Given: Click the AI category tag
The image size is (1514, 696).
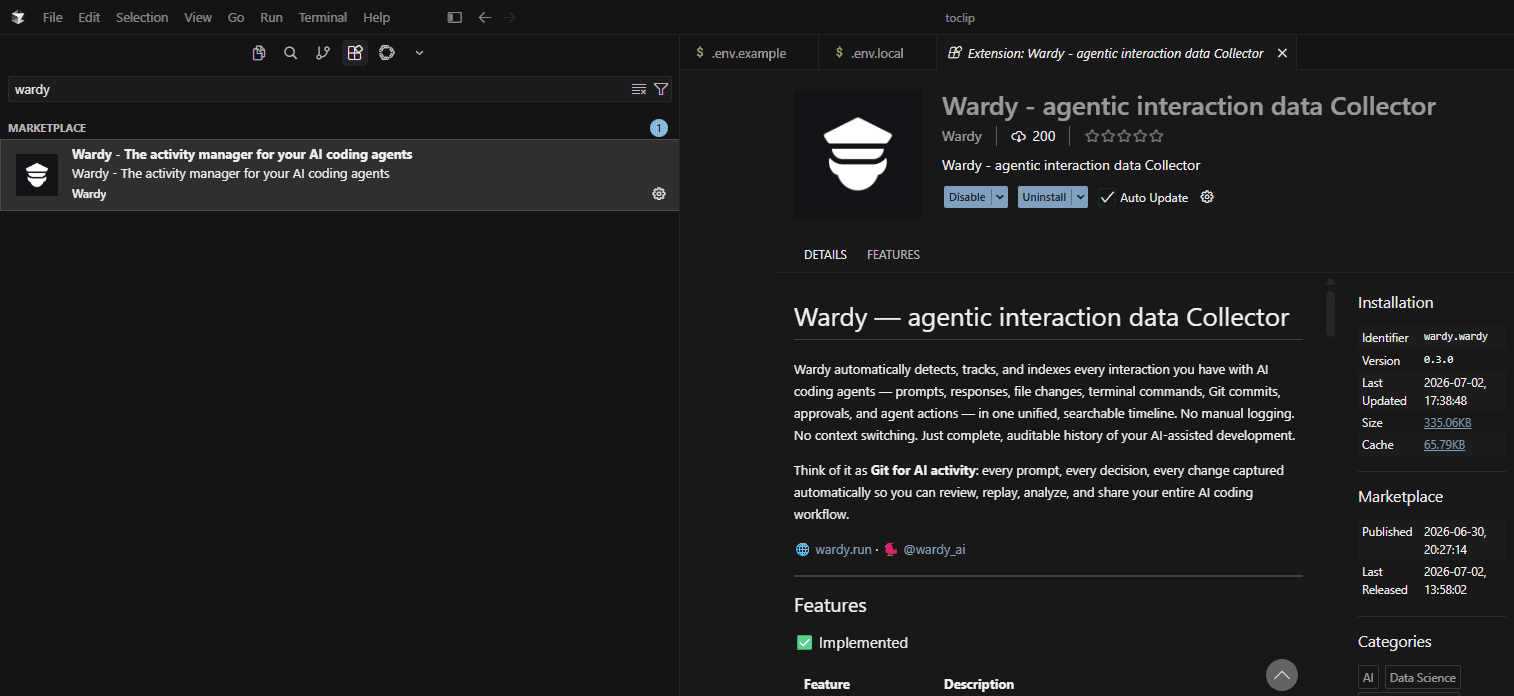Looking at the screenshot, I should point(1368,677).
